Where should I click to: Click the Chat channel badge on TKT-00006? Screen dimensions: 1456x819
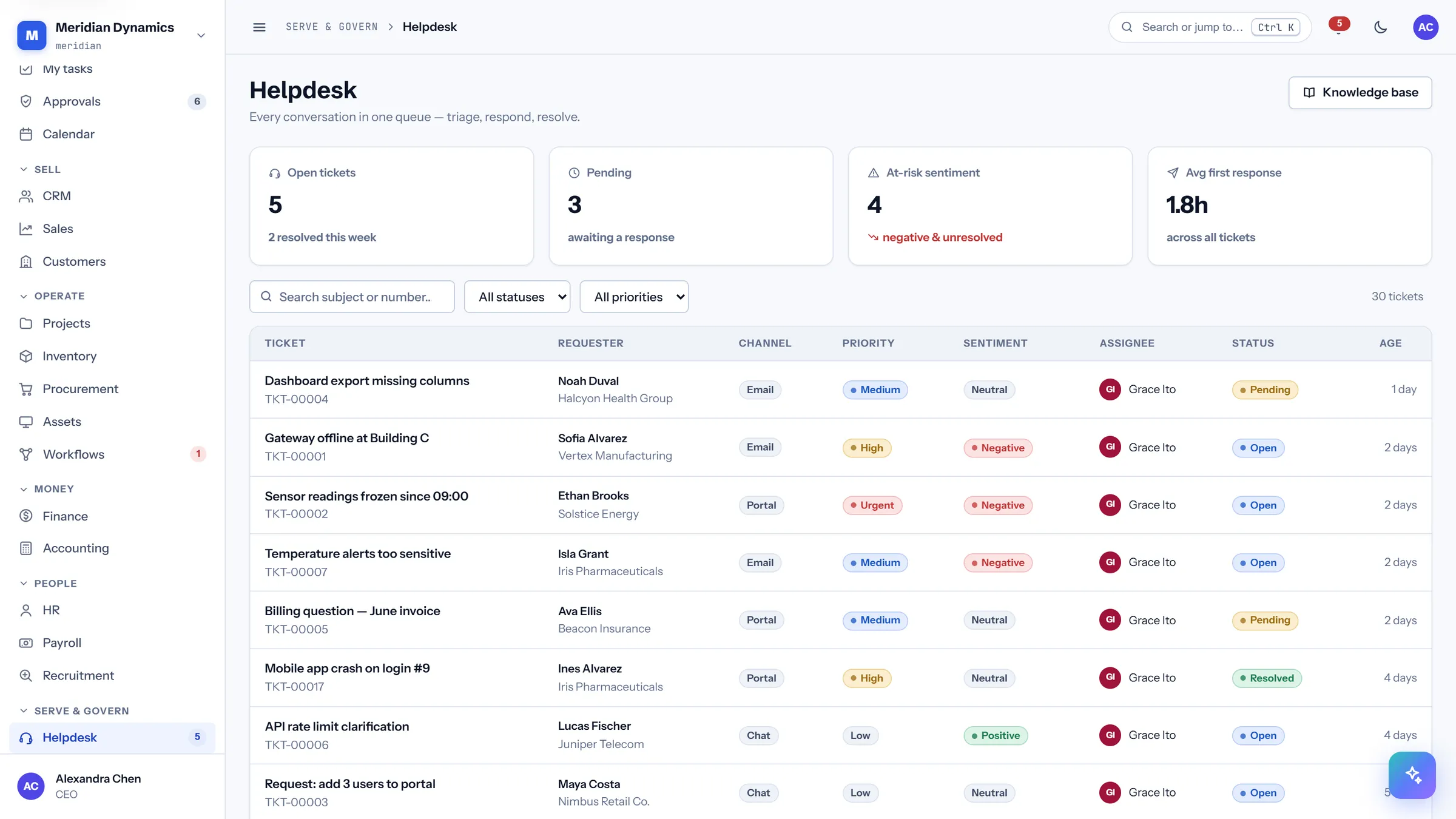(x=758, y=736)
